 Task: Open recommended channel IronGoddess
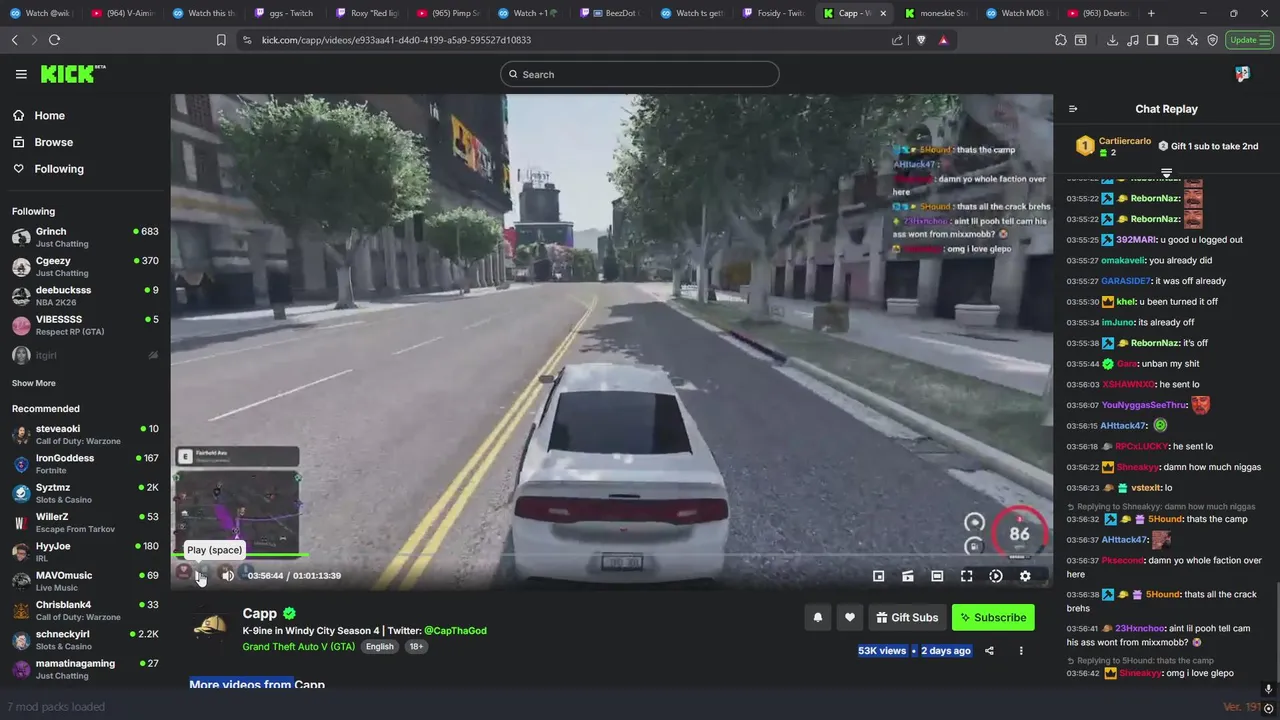click(x=85, y=464)
